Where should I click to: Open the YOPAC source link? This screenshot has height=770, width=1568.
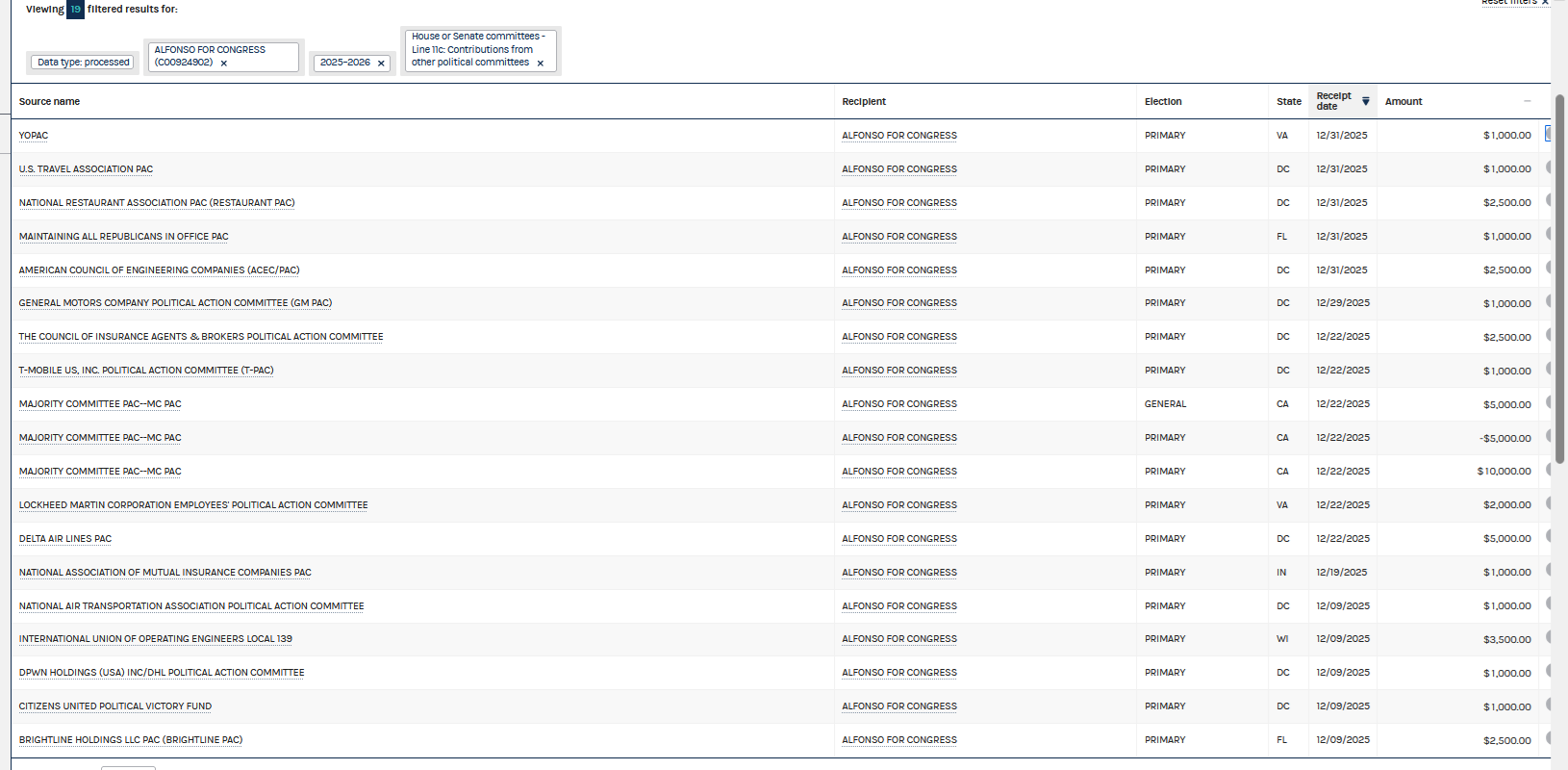(x=34, y=136)
